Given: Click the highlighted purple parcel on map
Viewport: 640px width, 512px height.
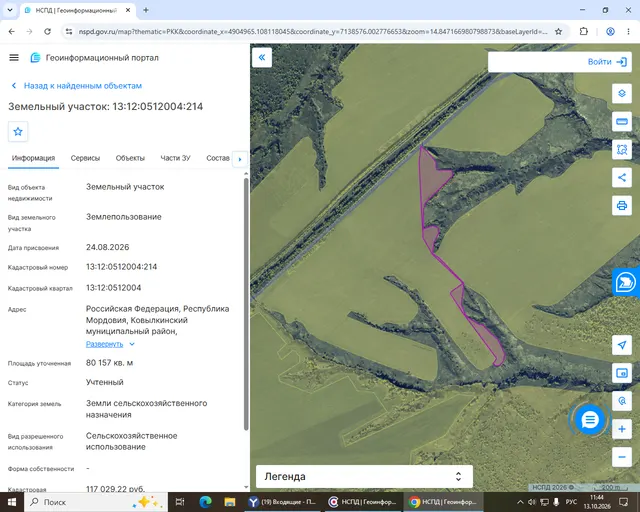Looking at the screenshot, I should [435, 176].
